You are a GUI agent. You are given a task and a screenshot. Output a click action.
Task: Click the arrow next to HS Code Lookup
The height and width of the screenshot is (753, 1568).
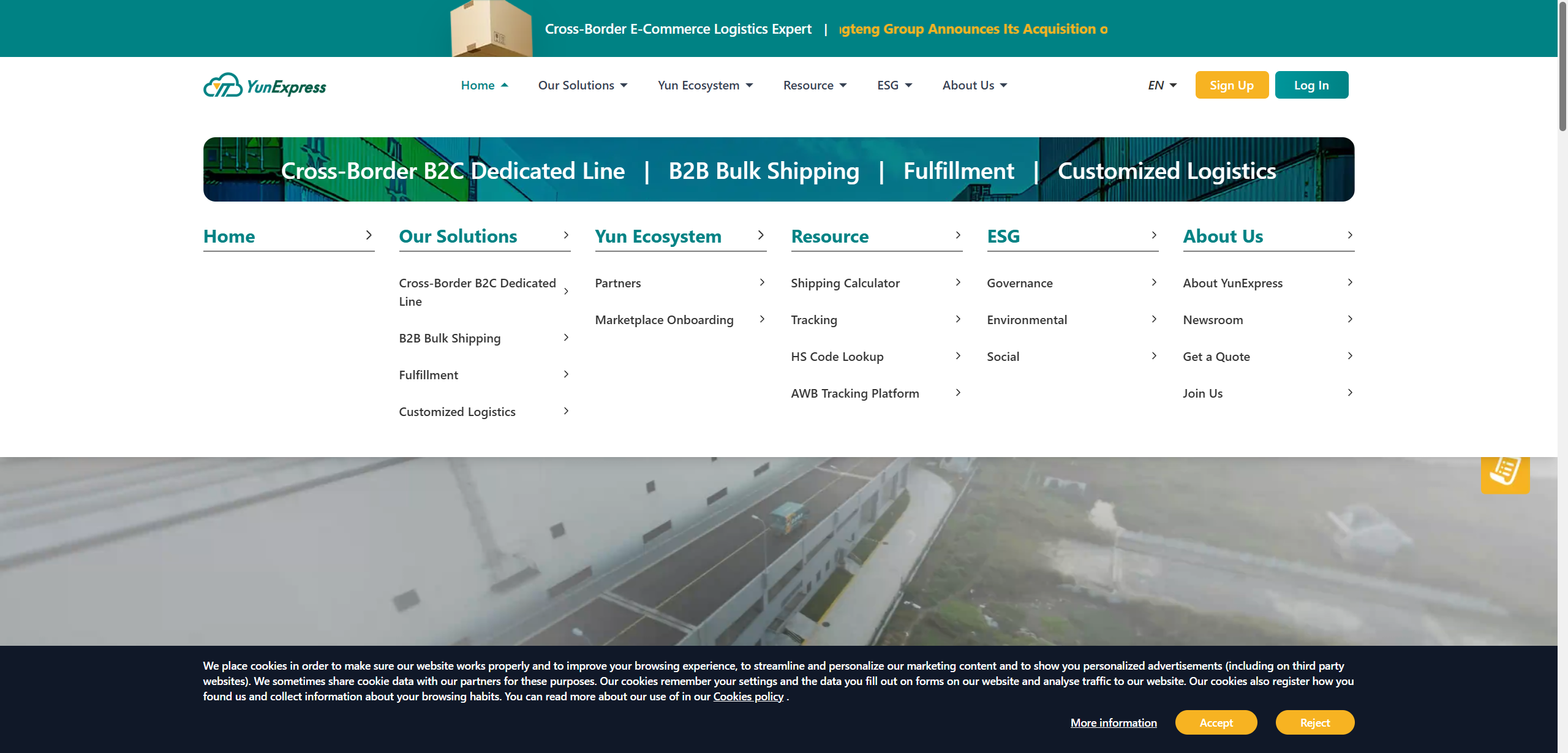[958, 356]
